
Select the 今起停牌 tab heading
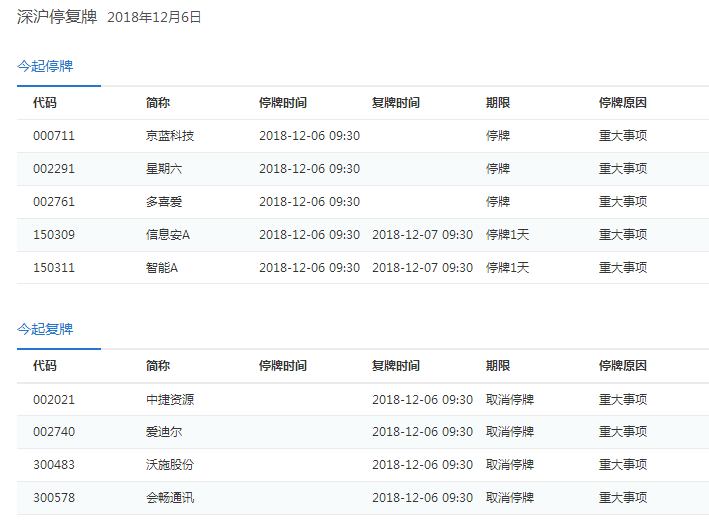[x=45, y=66]
